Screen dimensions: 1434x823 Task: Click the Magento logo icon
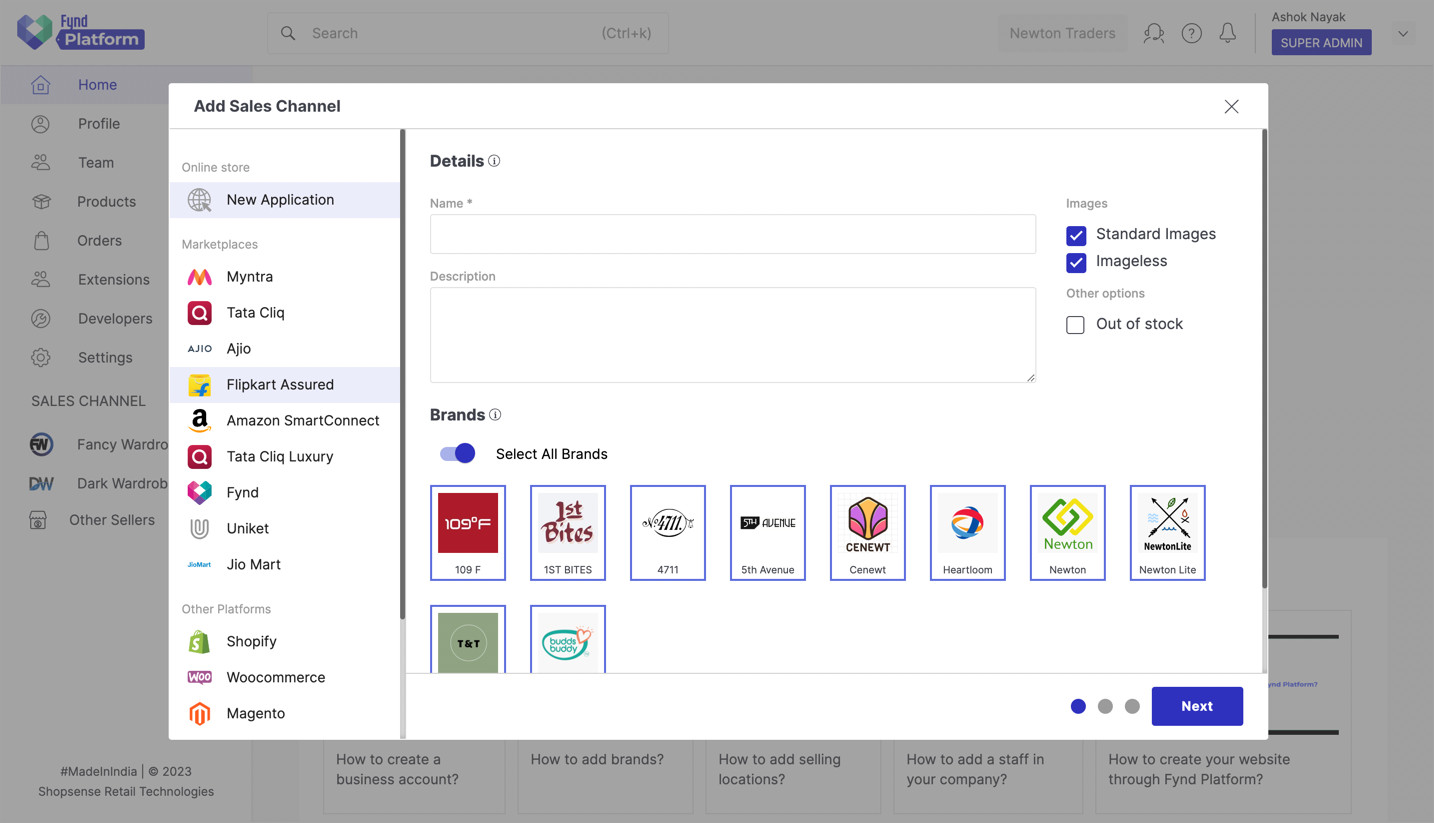200,714
